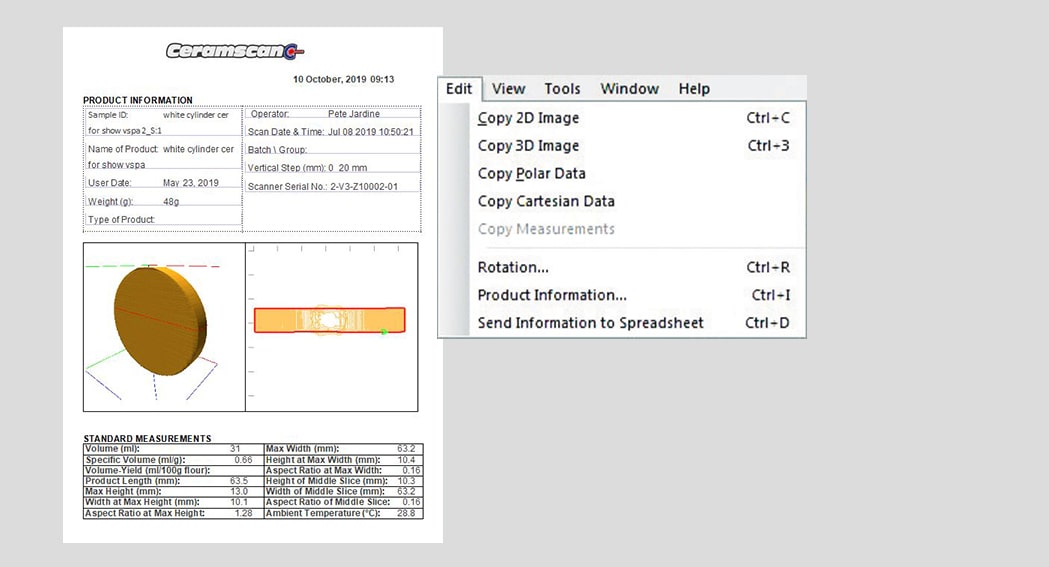This screenshot has width=1049, height=567.
Task: Click the green marker on cross-section
Action: pyautogui.click(x=383, y=331)
